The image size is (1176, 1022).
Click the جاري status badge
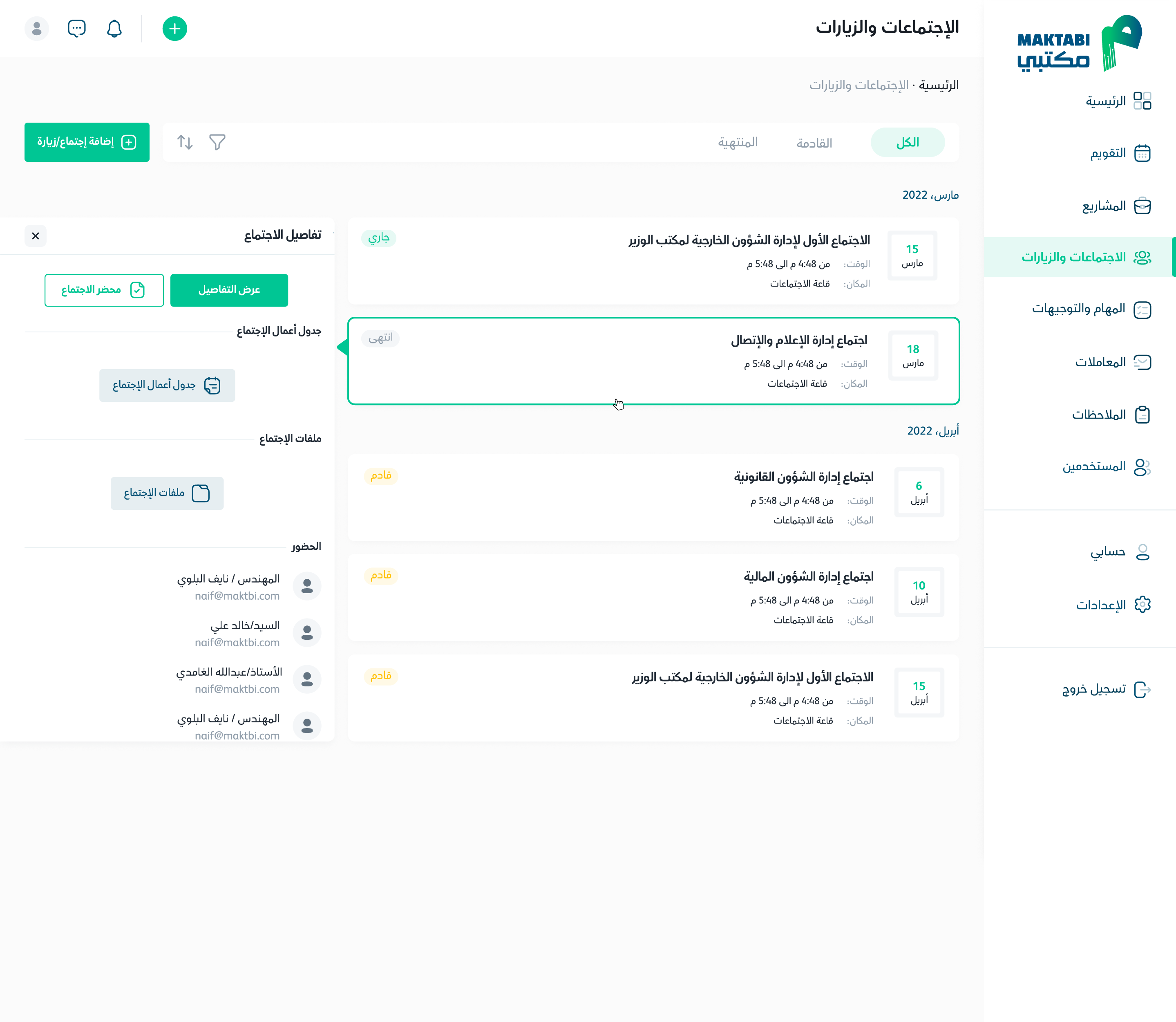(378, 238)
